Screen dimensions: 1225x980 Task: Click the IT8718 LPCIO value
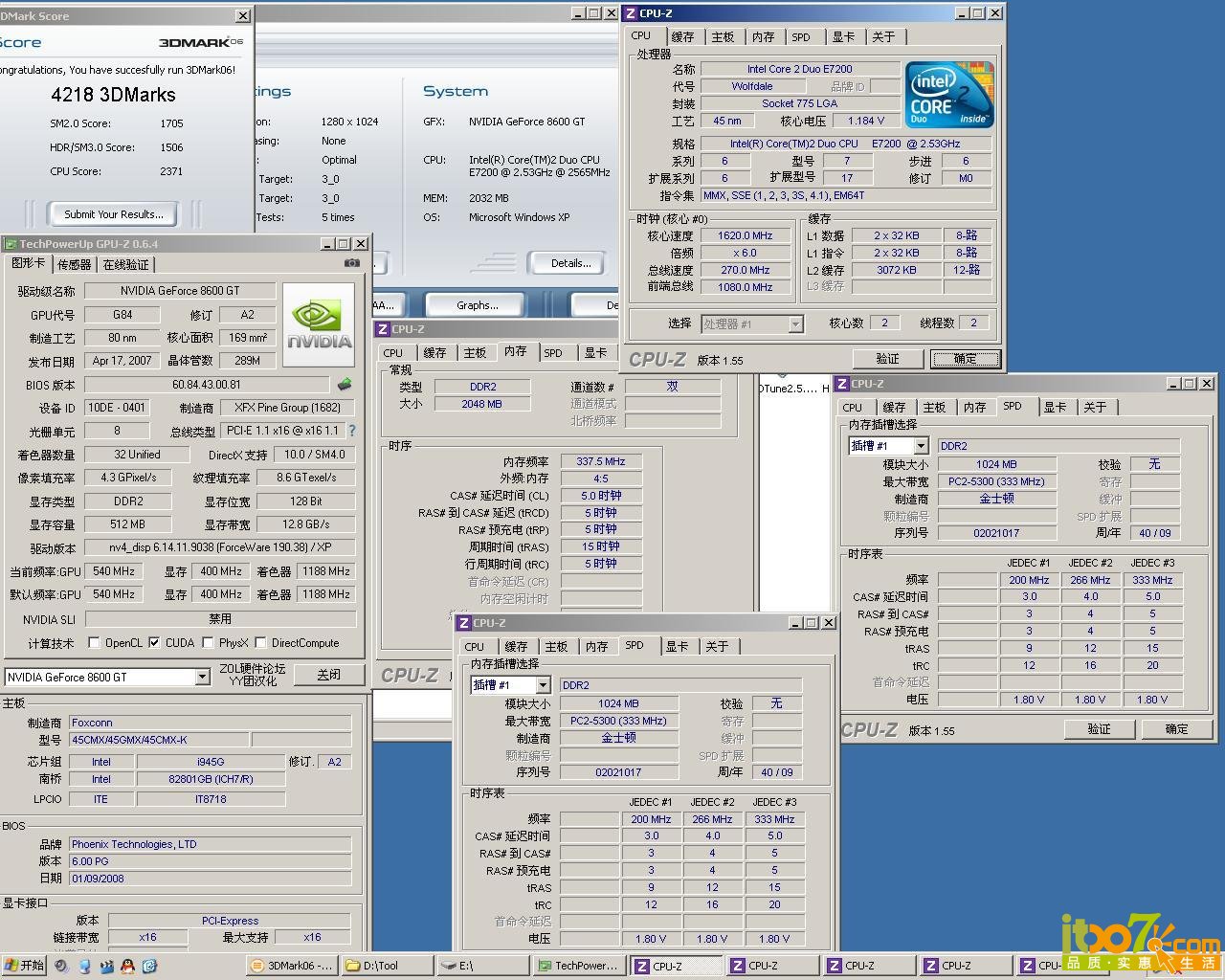tap(211, 799)
